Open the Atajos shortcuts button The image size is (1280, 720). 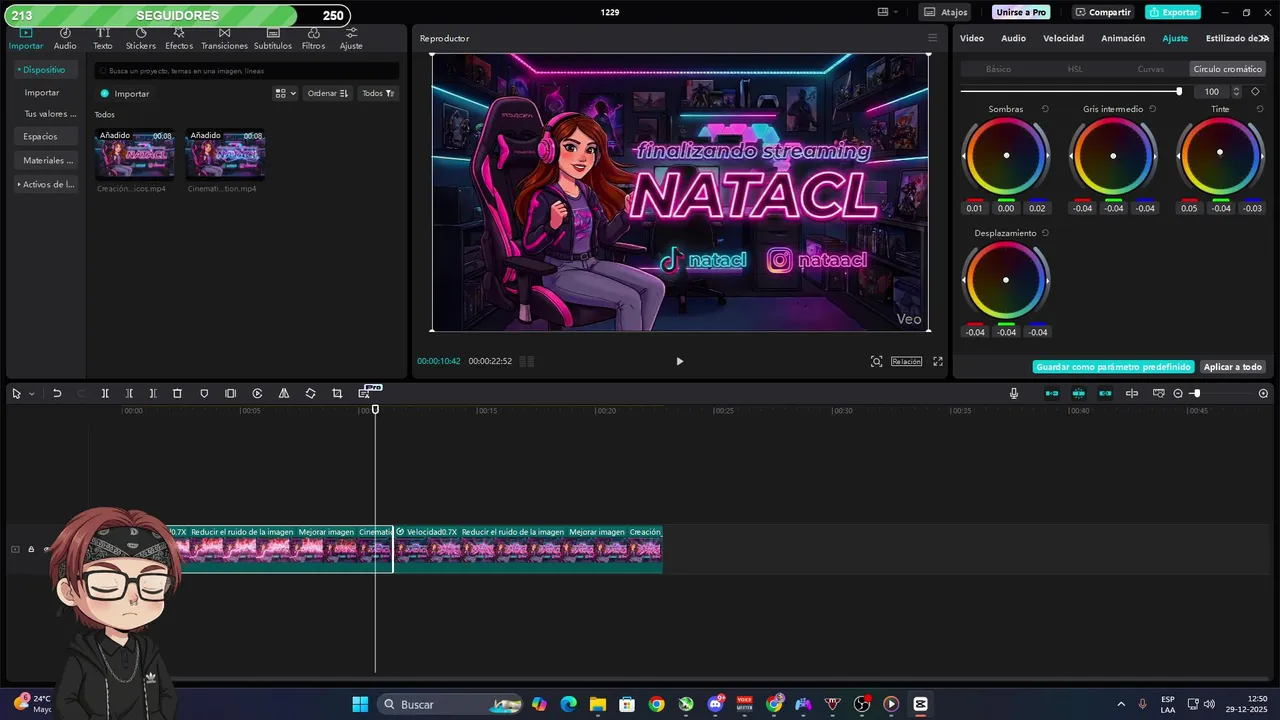click(946, 12)
